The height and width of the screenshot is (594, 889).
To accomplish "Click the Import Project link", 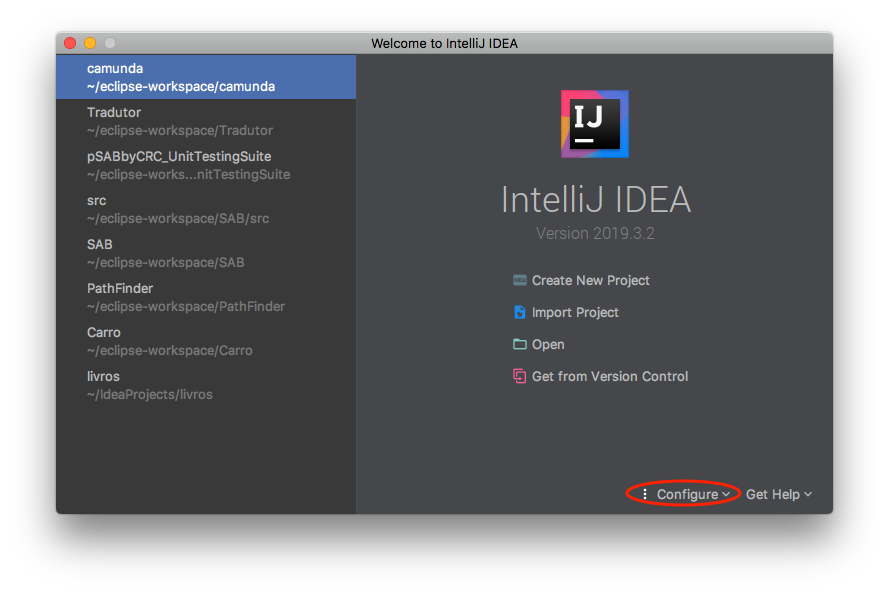I will pyautogui.click(x=575, y=313).
